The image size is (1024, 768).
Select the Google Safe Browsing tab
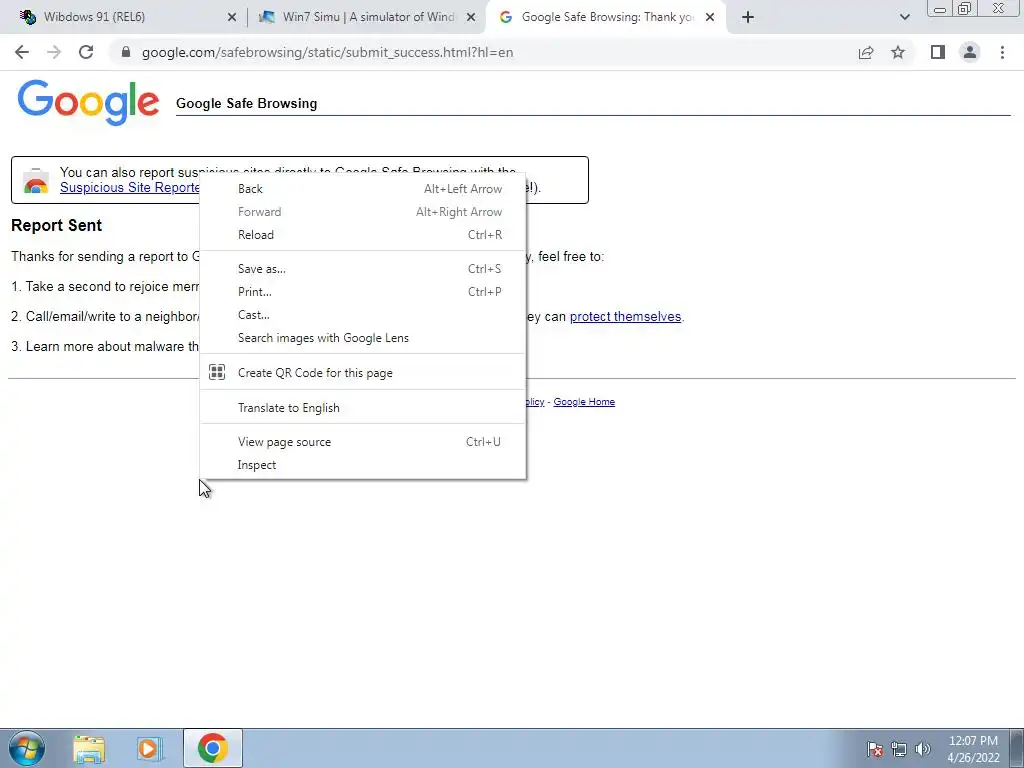pyautogui.click(x=605, y=17)
